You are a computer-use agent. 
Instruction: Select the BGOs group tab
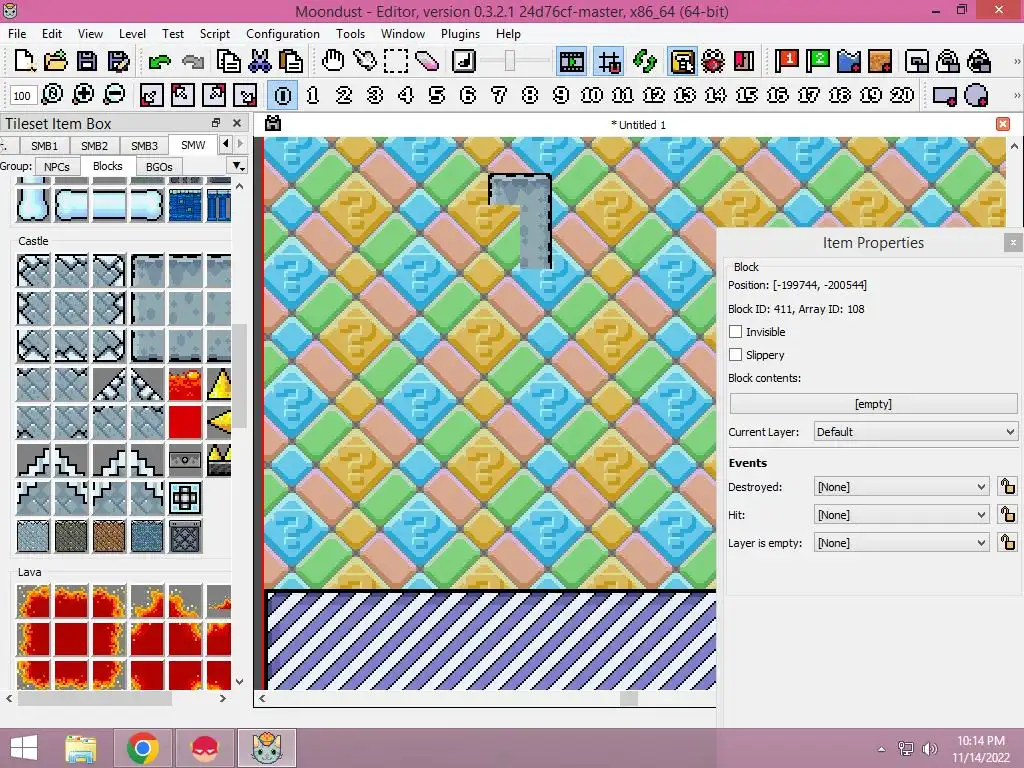[159, 167]
